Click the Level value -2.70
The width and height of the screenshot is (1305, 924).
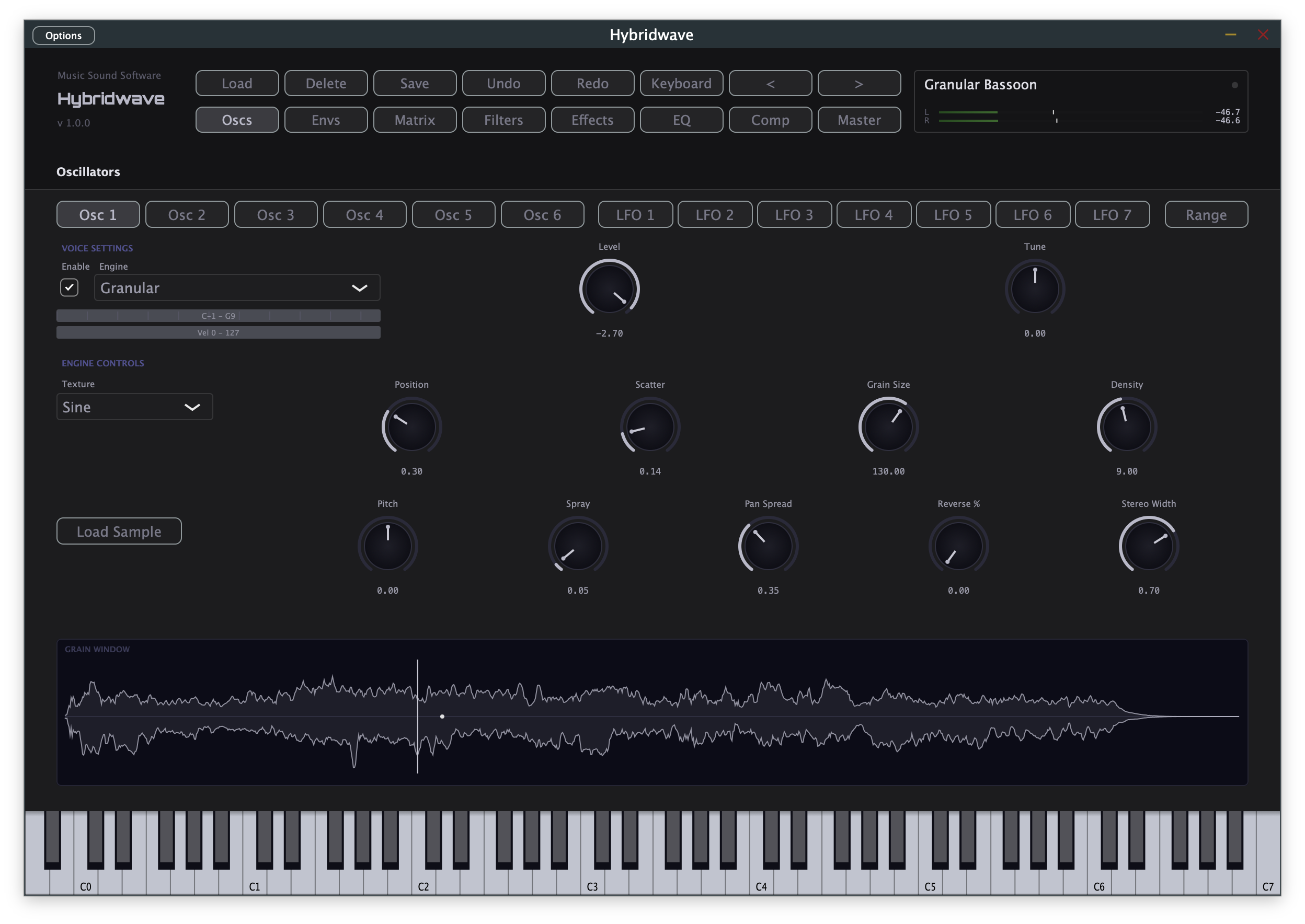[x=609, y=333]
